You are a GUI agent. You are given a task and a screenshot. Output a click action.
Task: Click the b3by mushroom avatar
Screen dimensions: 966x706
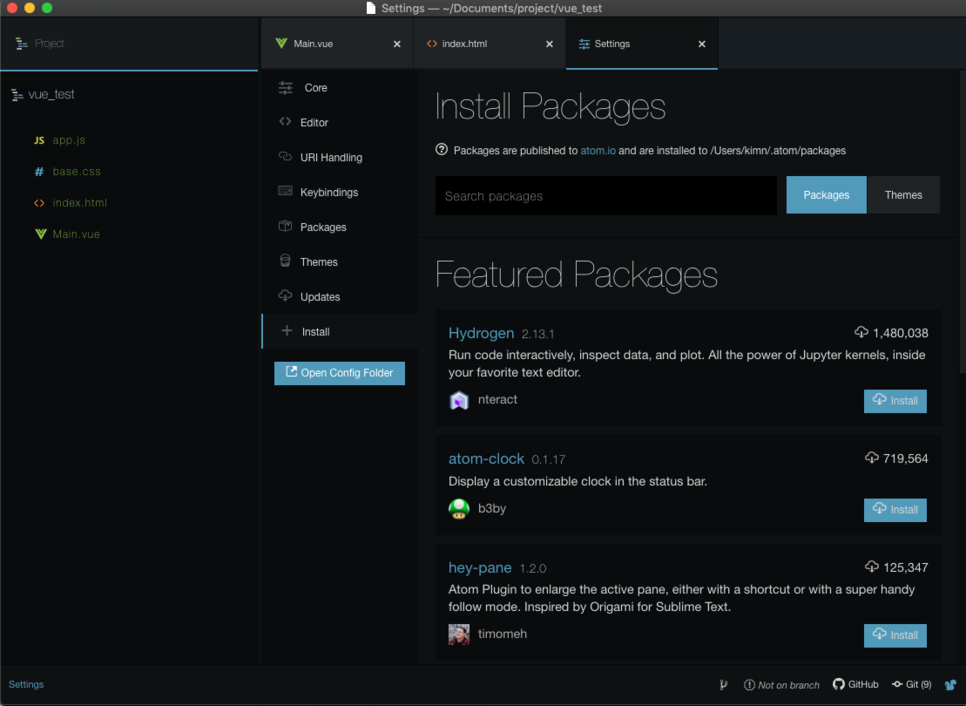click(459, 509)
